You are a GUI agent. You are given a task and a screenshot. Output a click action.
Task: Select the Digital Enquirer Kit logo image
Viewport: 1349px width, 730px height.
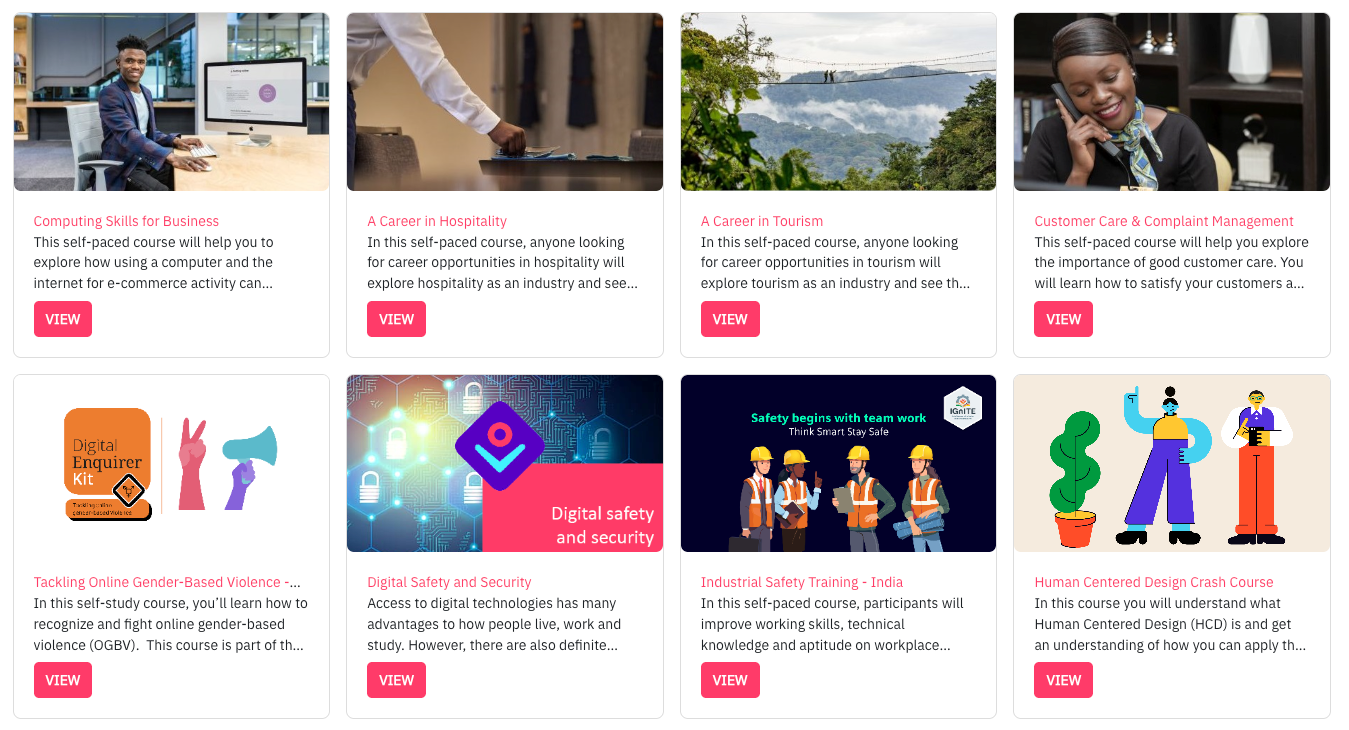(x=107, y=463)
